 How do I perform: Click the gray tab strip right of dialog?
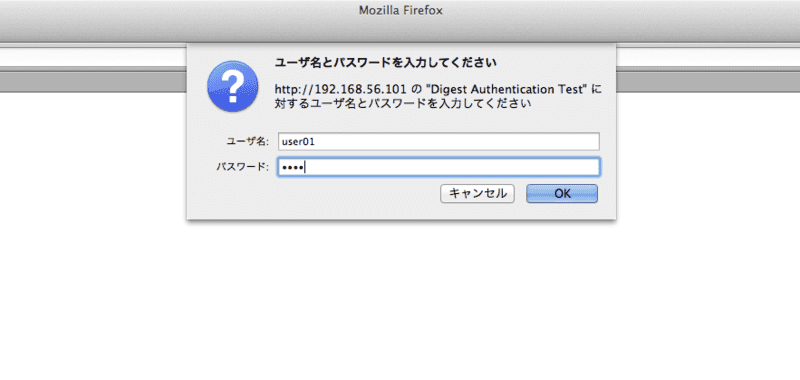pos(708,82)
